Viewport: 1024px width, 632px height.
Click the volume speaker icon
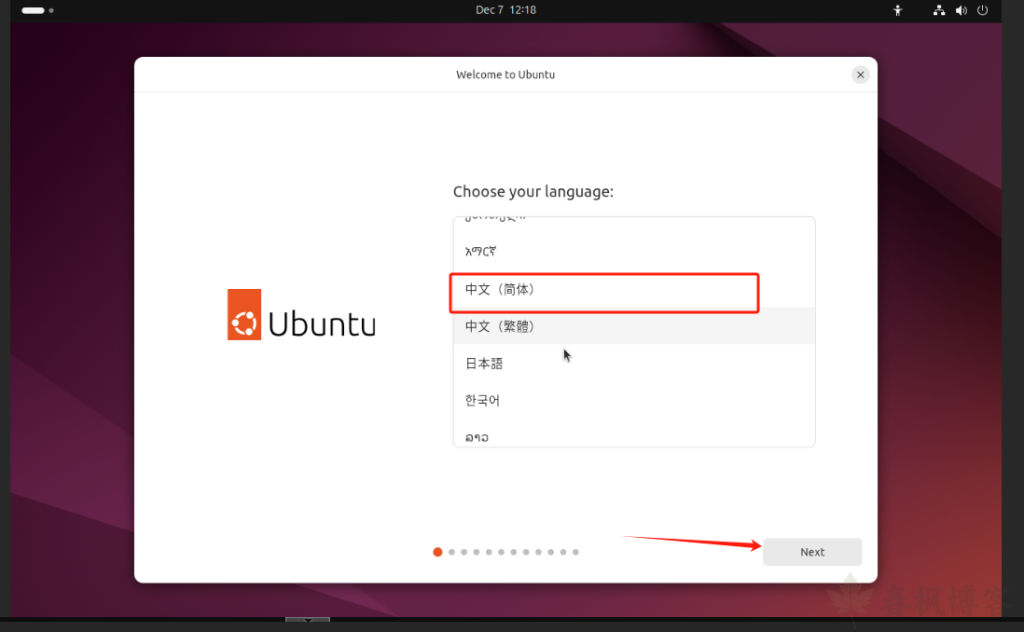coord(961,10)
